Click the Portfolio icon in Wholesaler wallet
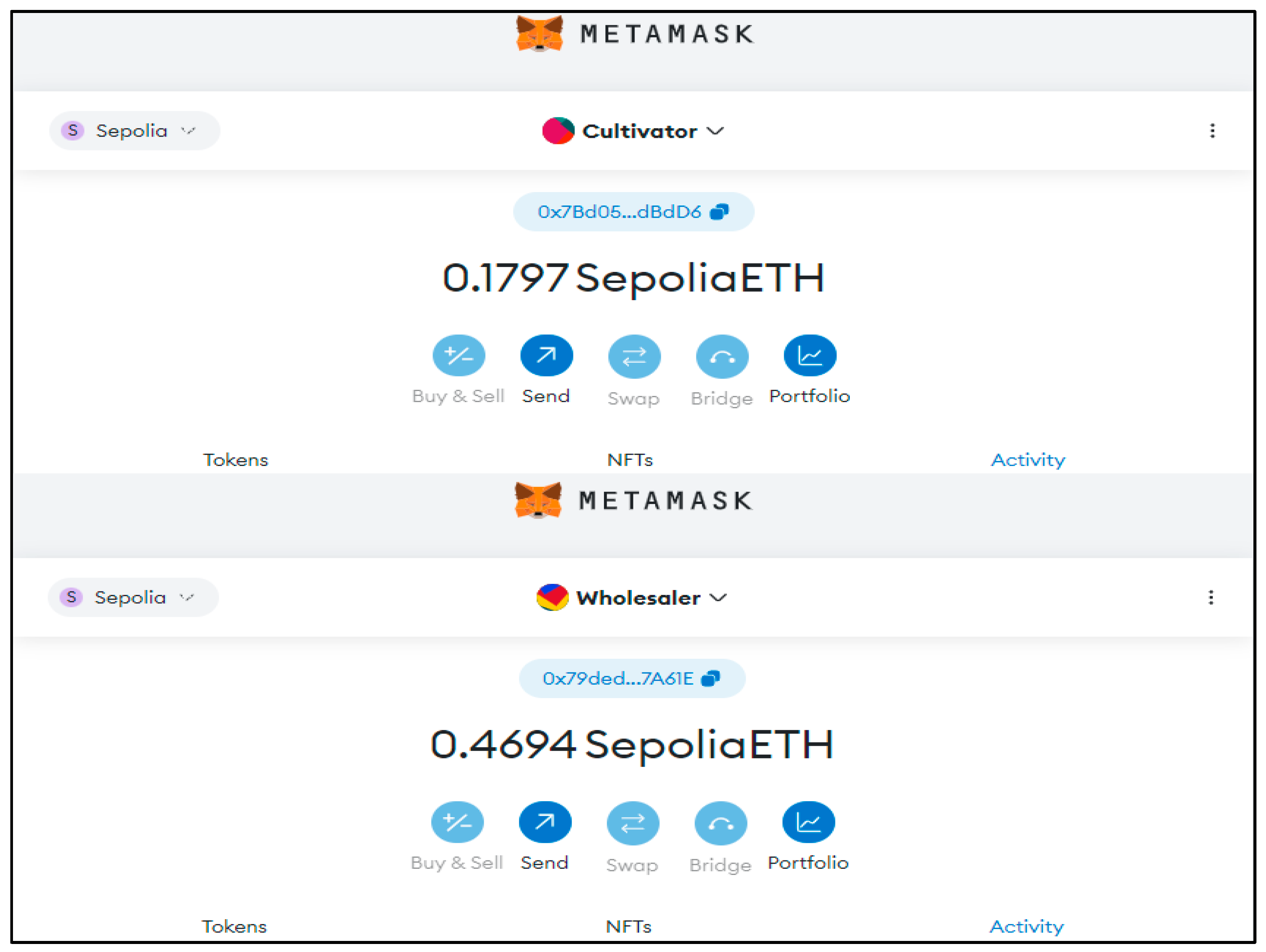The height and width of the screenshot is (952, 1266). pyautogui.click(x=808, y=822)
